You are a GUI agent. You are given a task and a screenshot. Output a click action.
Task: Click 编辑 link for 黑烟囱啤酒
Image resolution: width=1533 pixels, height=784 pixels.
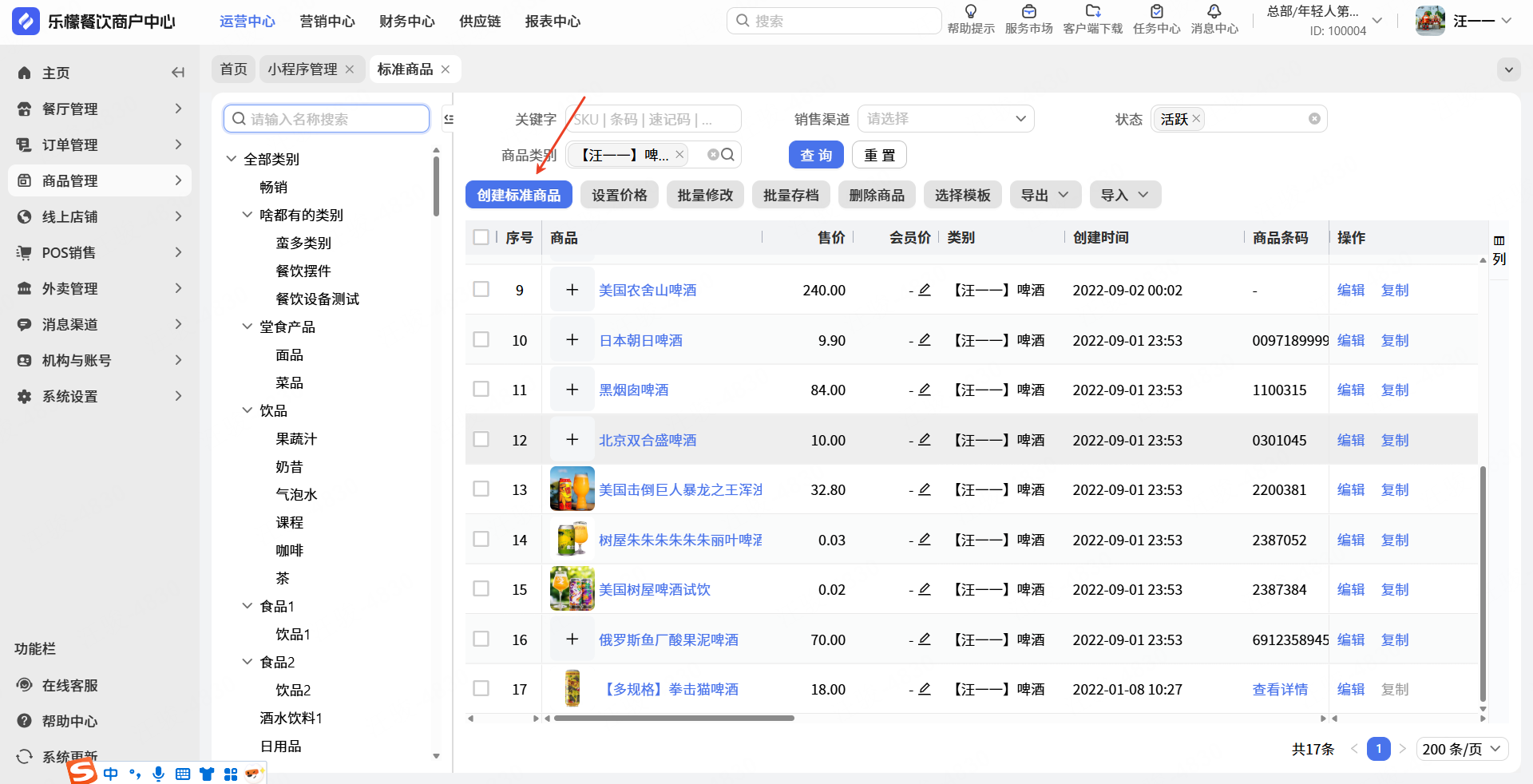[x=1350, y=390]
